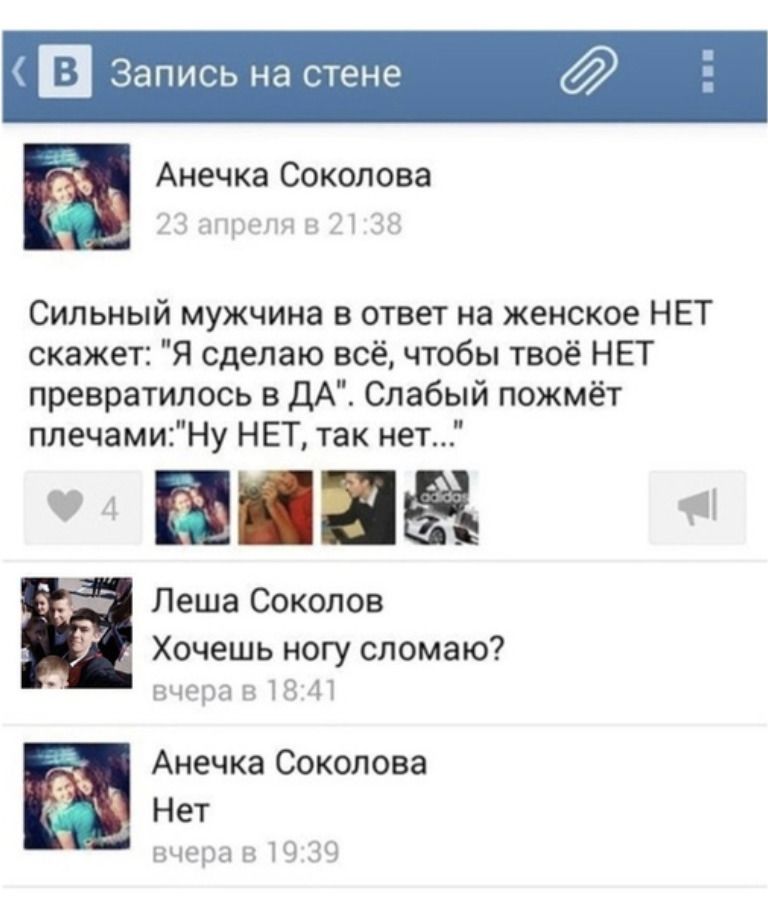Tap the comment 'Хочешь ногу сломаю?'
Viewport: 768px width, 912px height.
pyautogui.click(x=328, y=648)
